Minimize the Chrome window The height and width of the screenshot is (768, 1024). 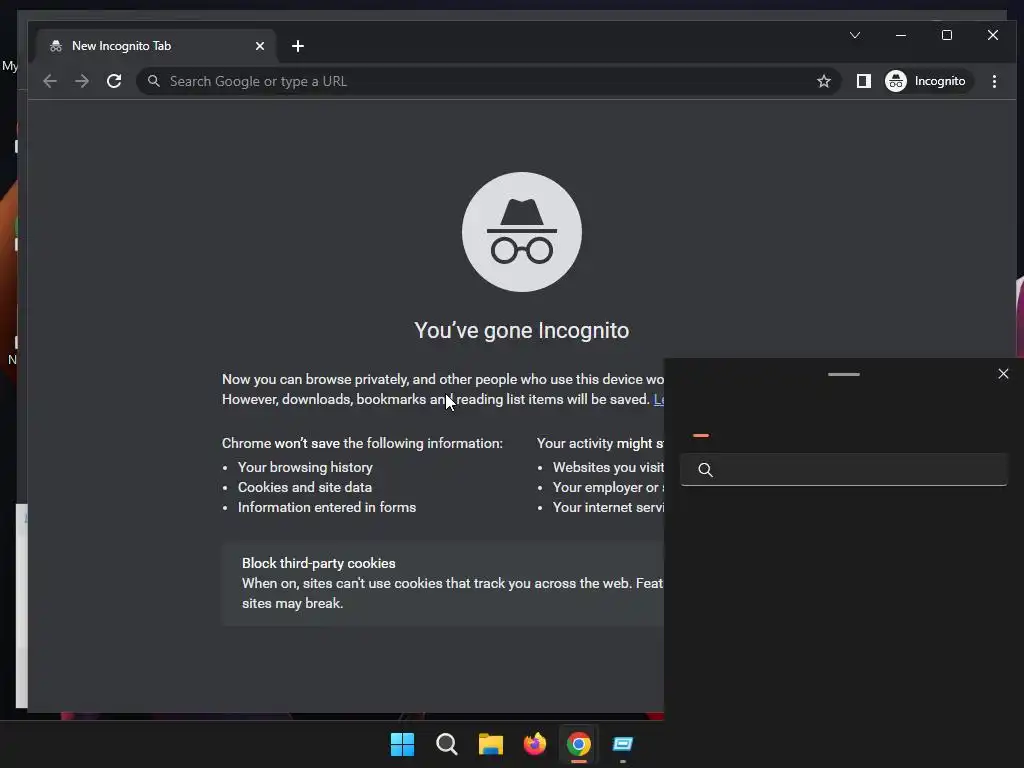tap(901, 35)
